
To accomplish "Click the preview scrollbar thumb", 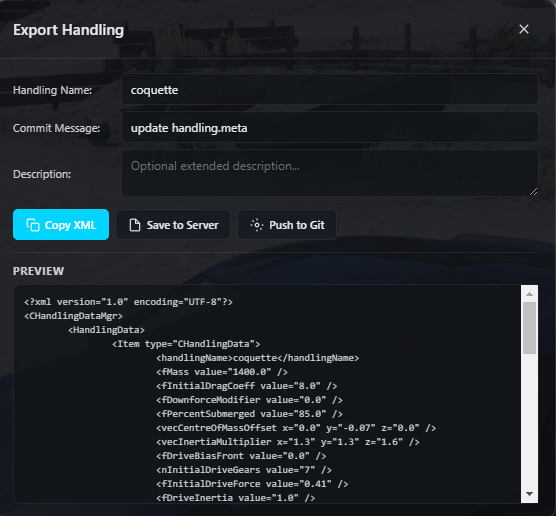I will pos(529,328).
